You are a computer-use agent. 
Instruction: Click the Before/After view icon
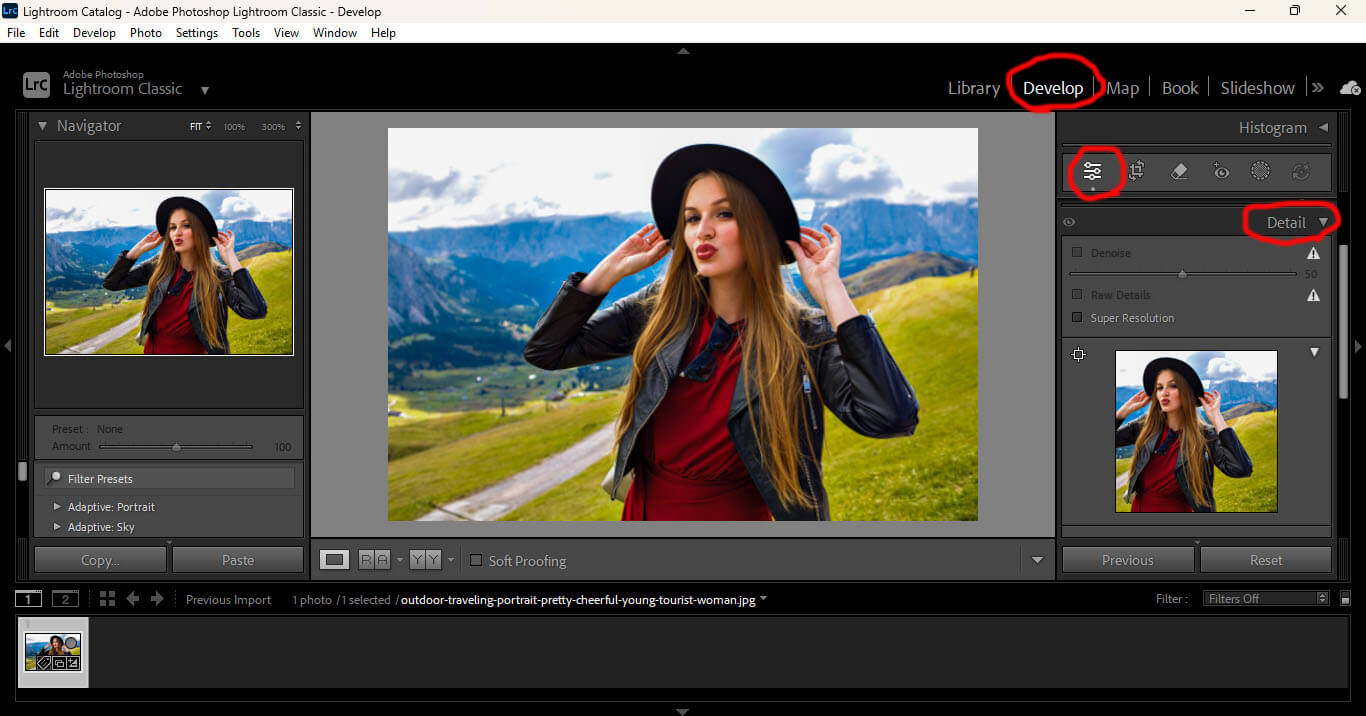[375, 559]
